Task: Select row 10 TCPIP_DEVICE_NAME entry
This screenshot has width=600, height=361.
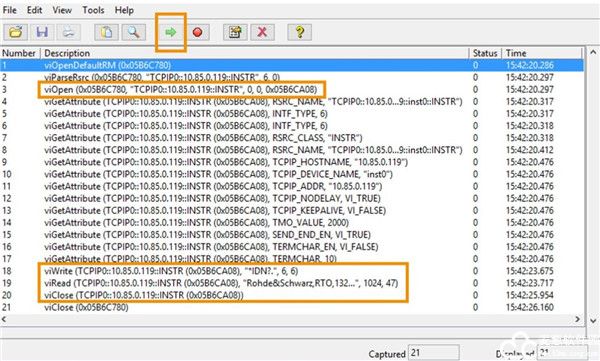Action: pos(292,174)
